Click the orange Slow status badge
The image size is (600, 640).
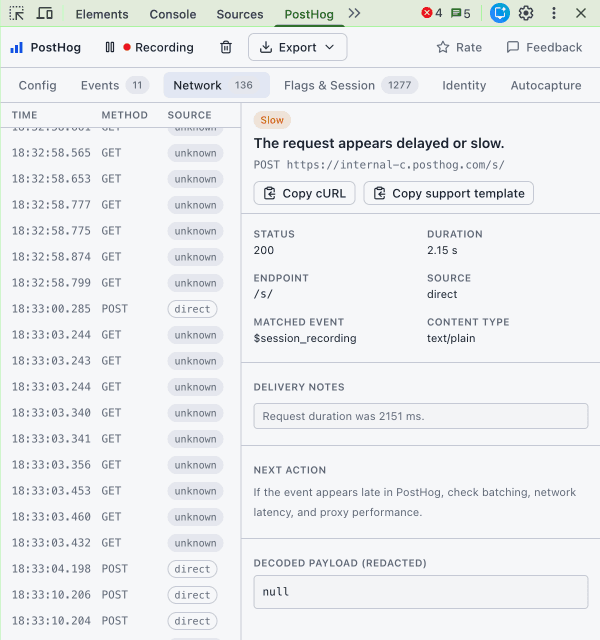[x=272, y=120]
